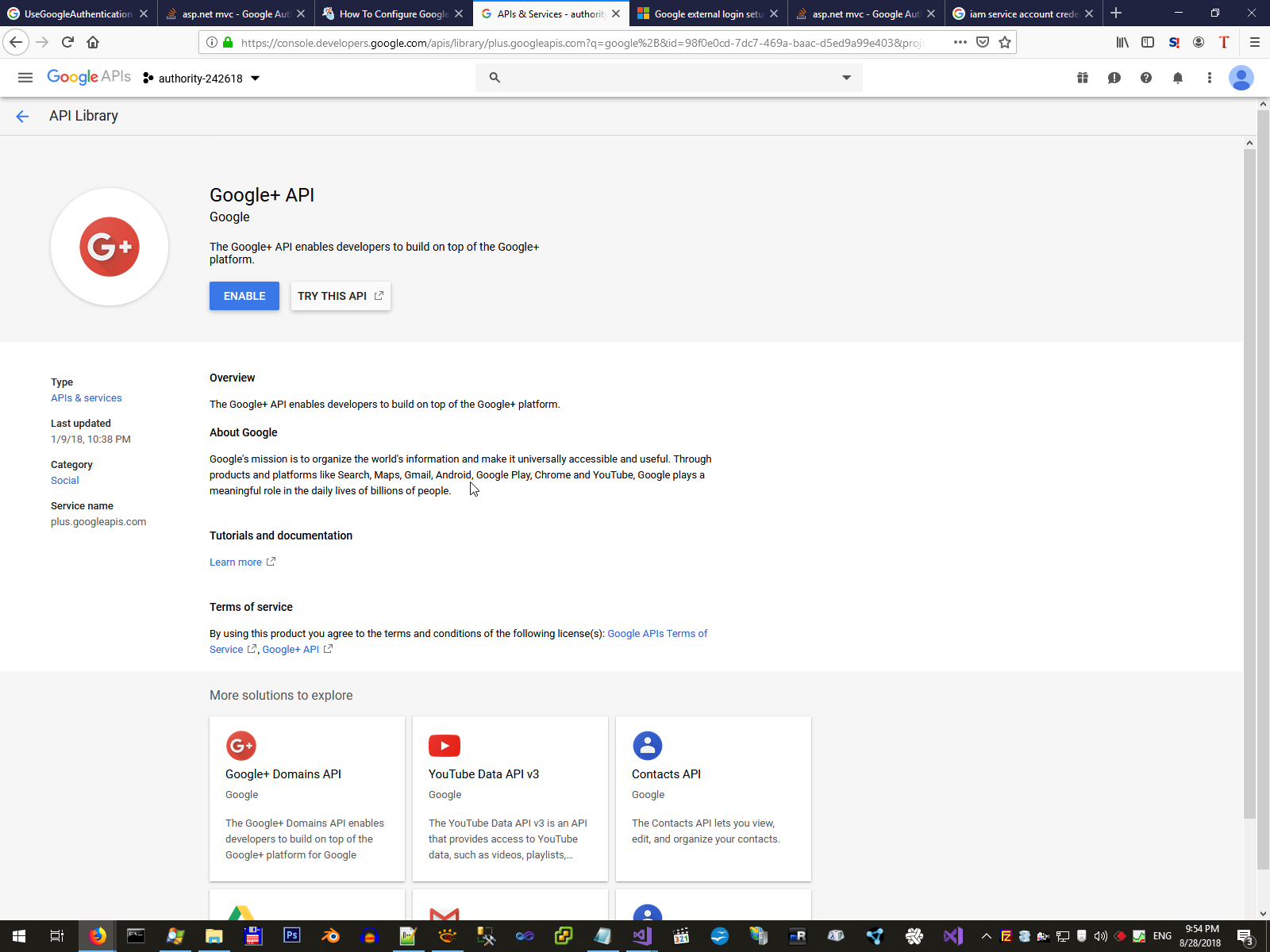Screen dimensions: 1270x952
Task: Reload the page in Firefox
Action: tap(67, 42)
